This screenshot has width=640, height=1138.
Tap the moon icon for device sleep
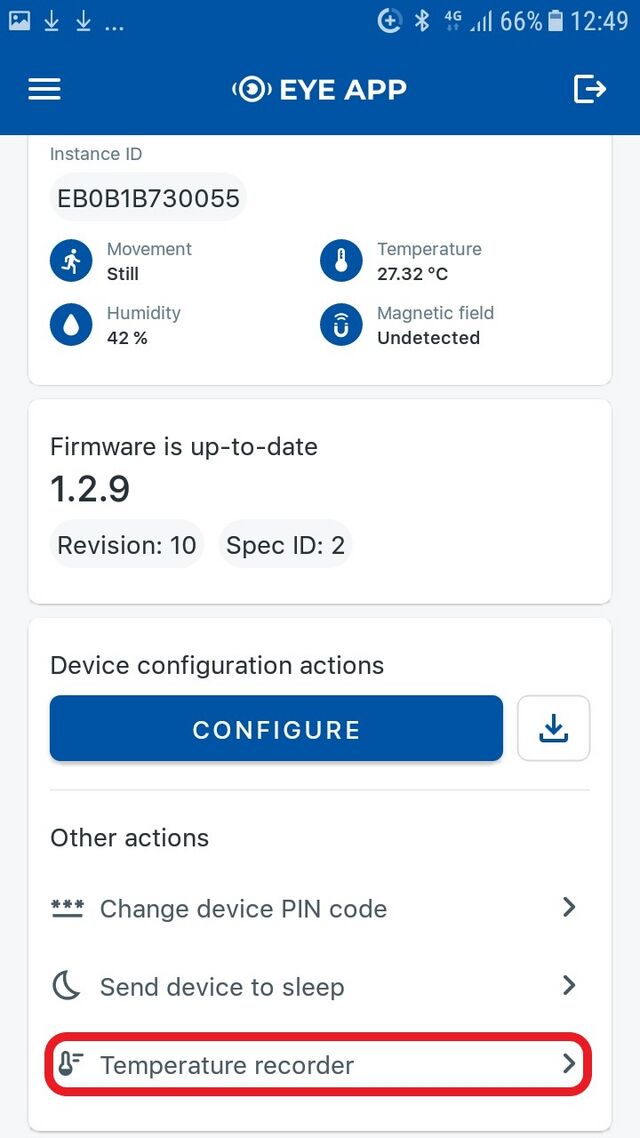65,985
